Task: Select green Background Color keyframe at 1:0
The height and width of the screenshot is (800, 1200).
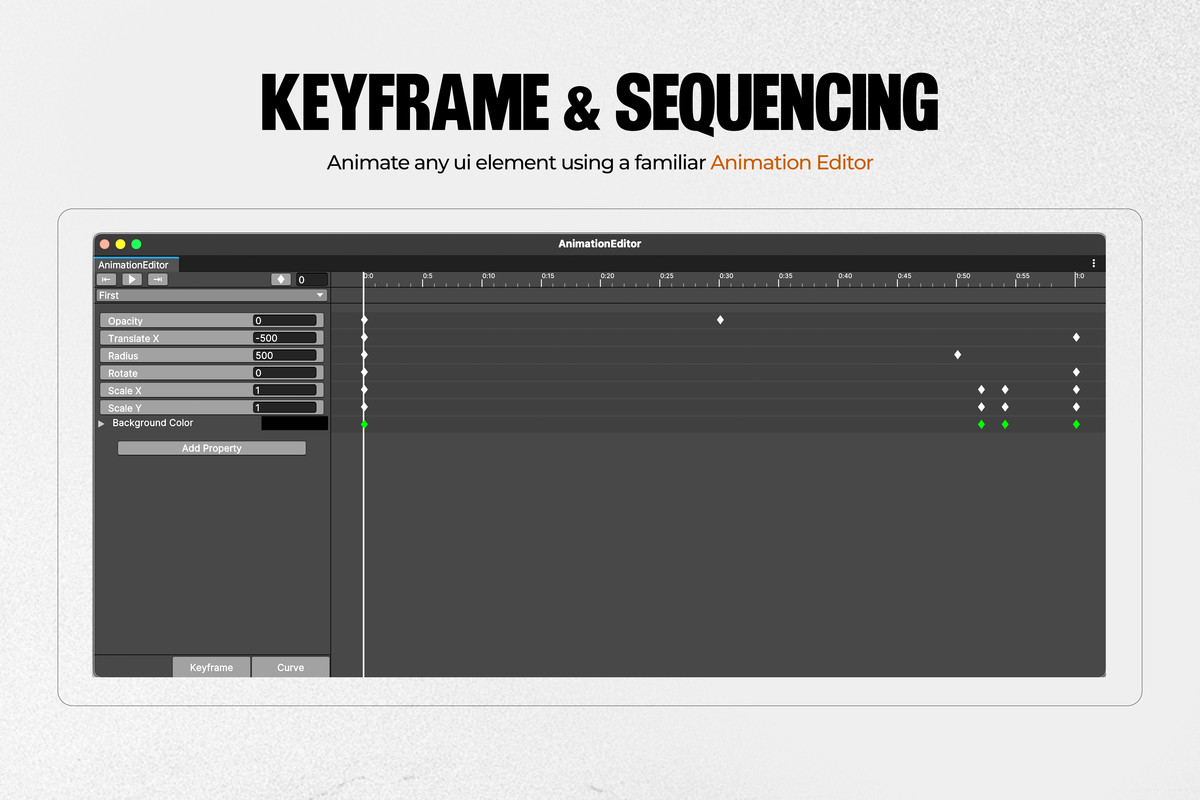Action: click(1076, 424)
